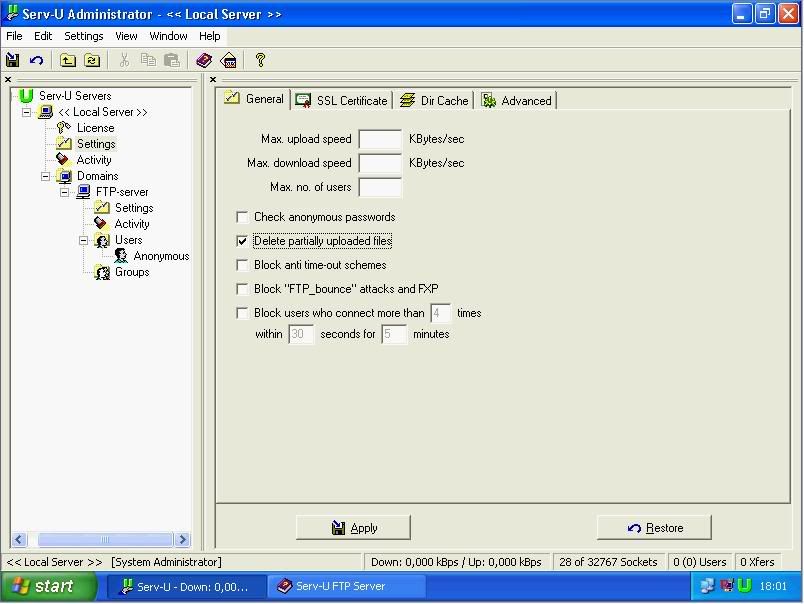Image resolution: width=804 pixels, height=604 pixels.
Task: Switch to the SSL Certificate tab
Action: [x=342, y=100]
